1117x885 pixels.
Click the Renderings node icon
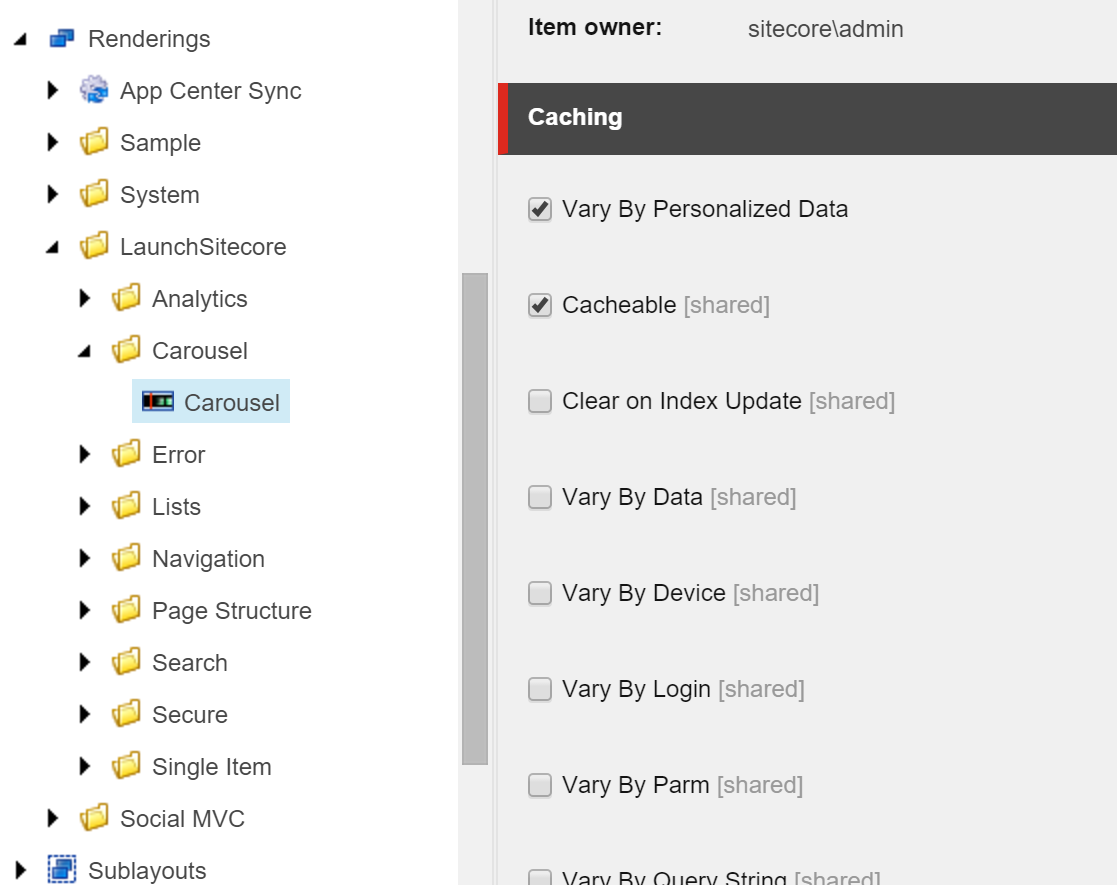pyautogui.click(x=62, y=38)
